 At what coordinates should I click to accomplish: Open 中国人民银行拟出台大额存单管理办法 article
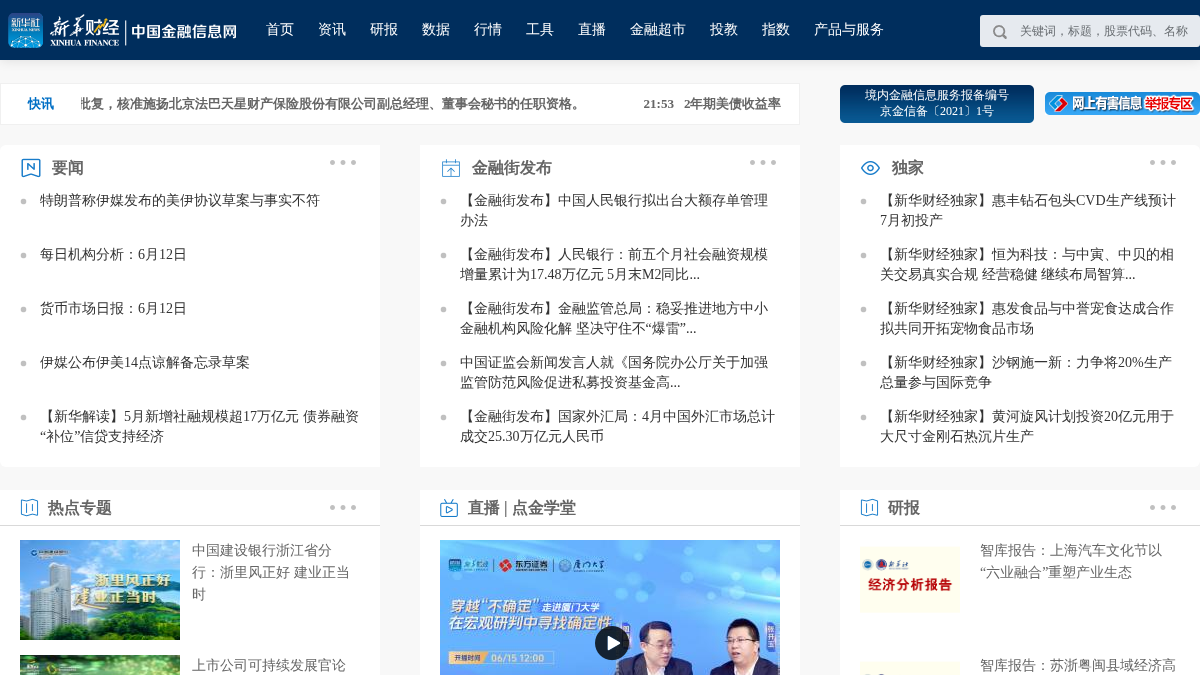615,211
